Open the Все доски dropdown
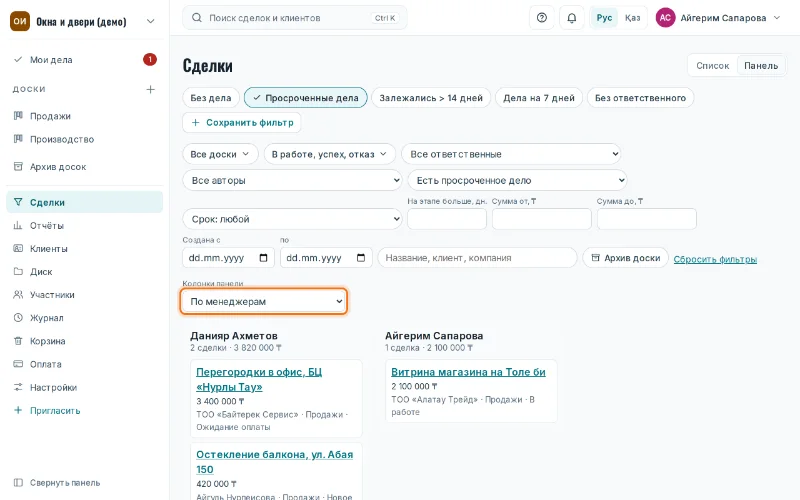 click(x=220, y=154)
